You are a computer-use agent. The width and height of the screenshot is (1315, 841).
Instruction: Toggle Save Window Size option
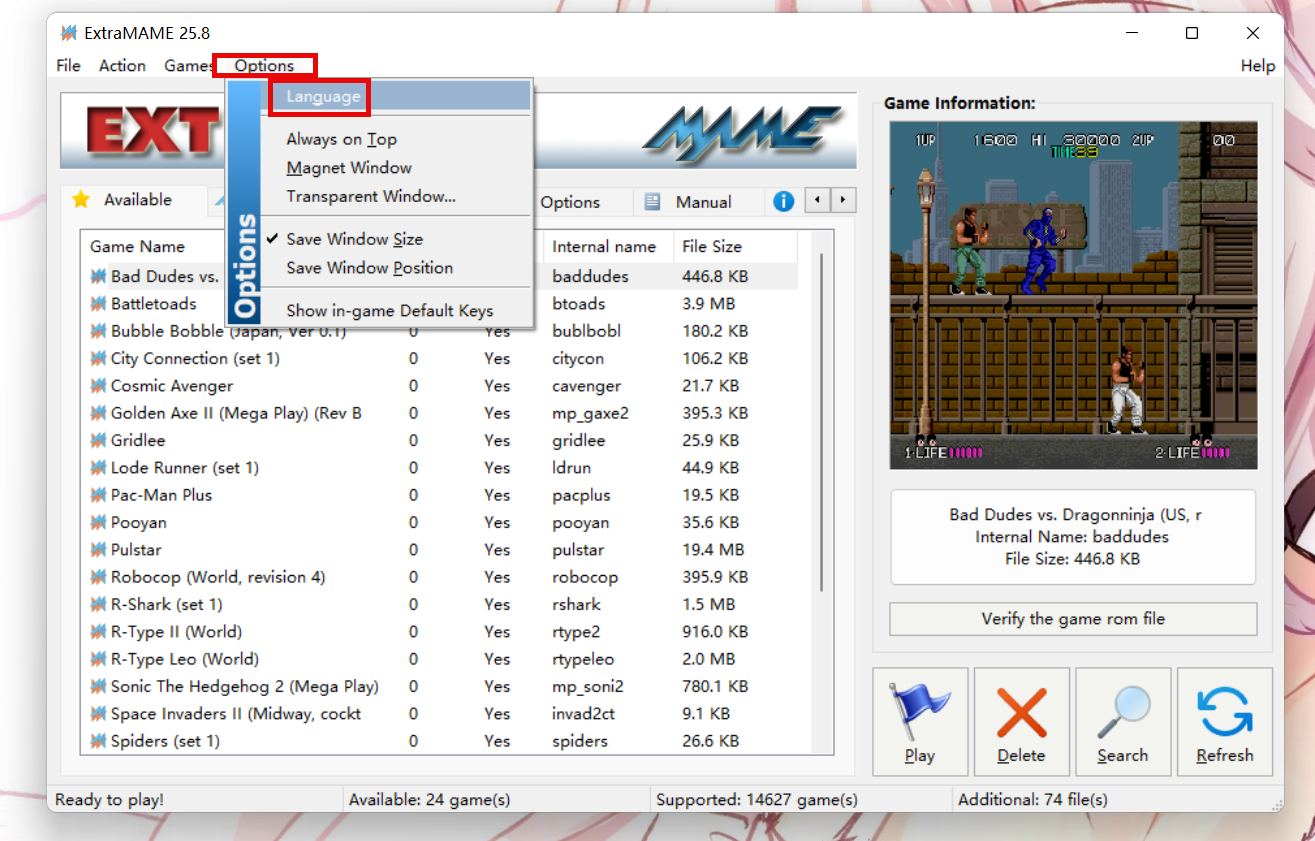pos(354,240)
